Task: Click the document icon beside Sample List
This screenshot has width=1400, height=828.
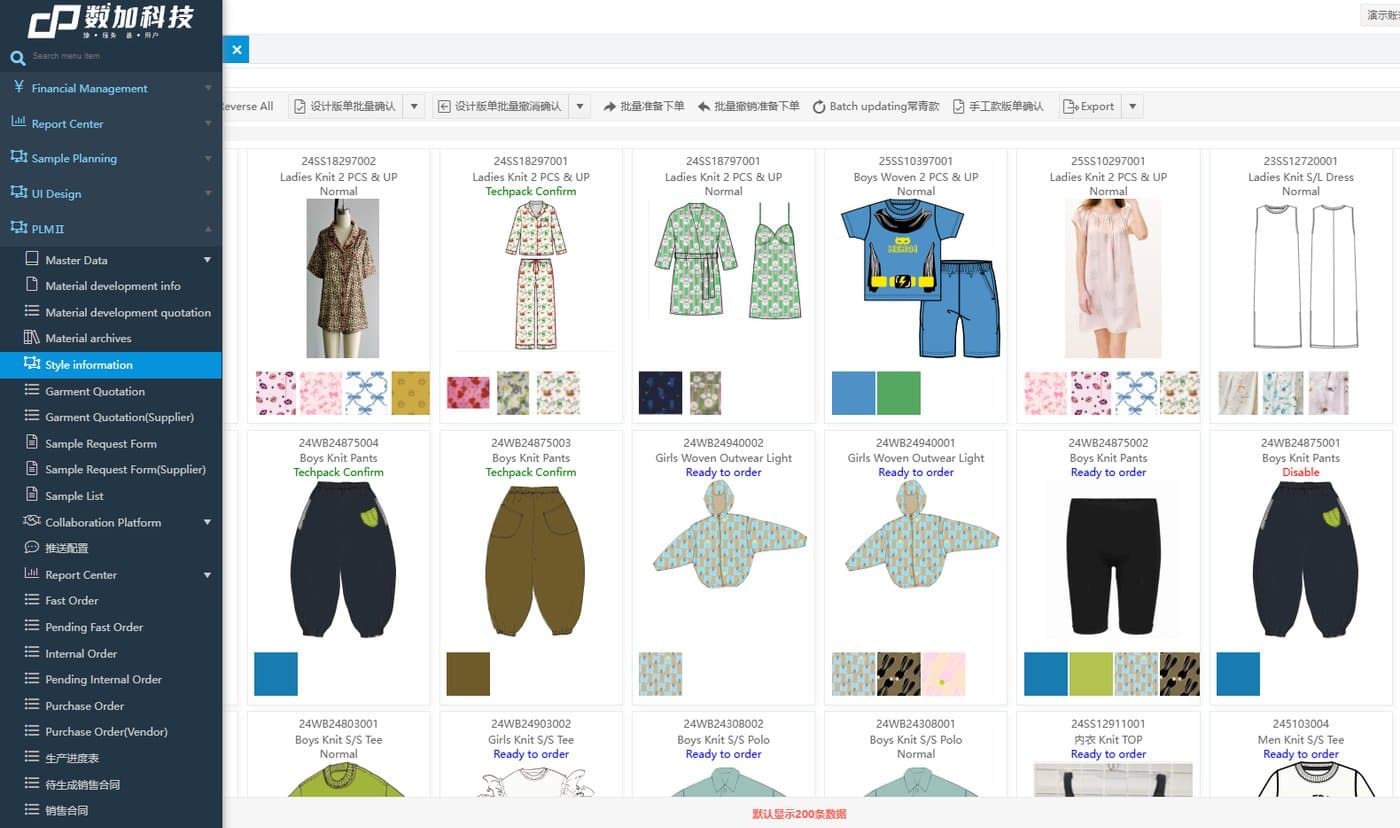Action: [32, 495]
